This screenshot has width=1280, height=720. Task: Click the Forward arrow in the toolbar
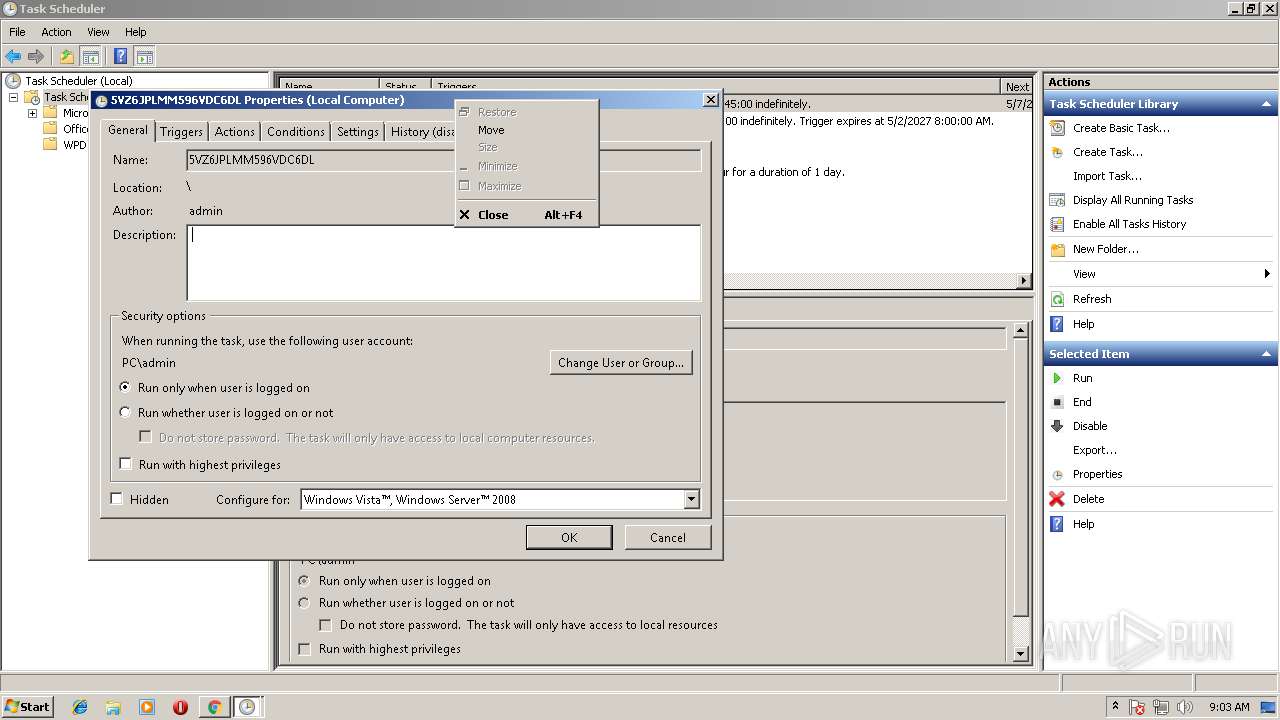coord(36,57)
